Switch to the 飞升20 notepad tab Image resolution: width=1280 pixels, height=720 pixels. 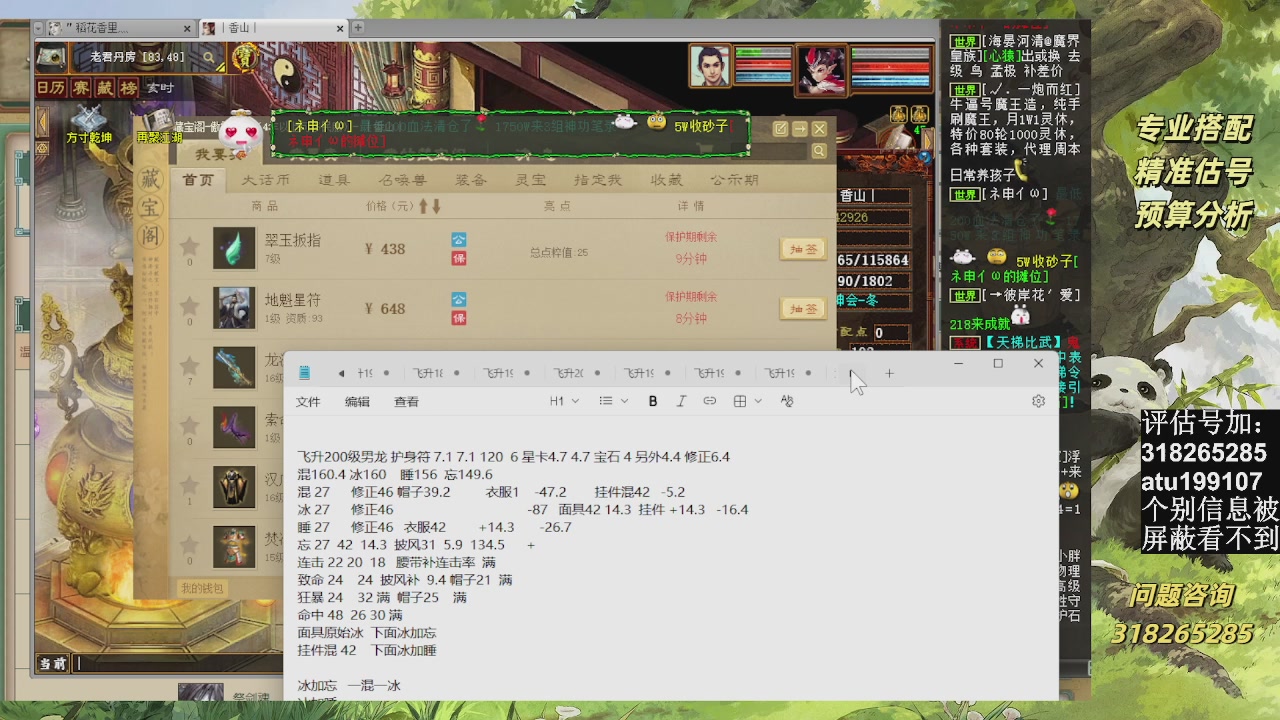click(x=576, y=373)
